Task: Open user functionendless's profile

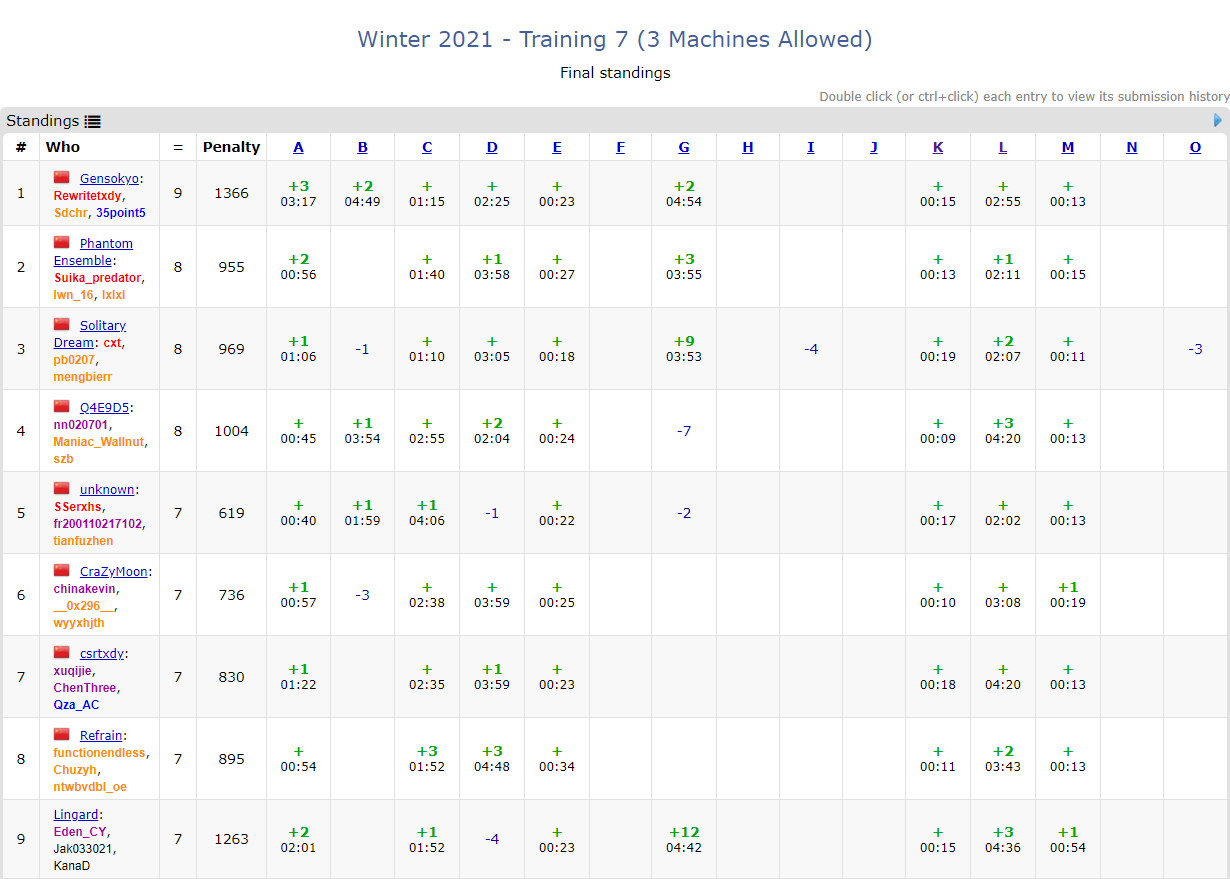Action: pyautogui.click(x=99, y=753)
